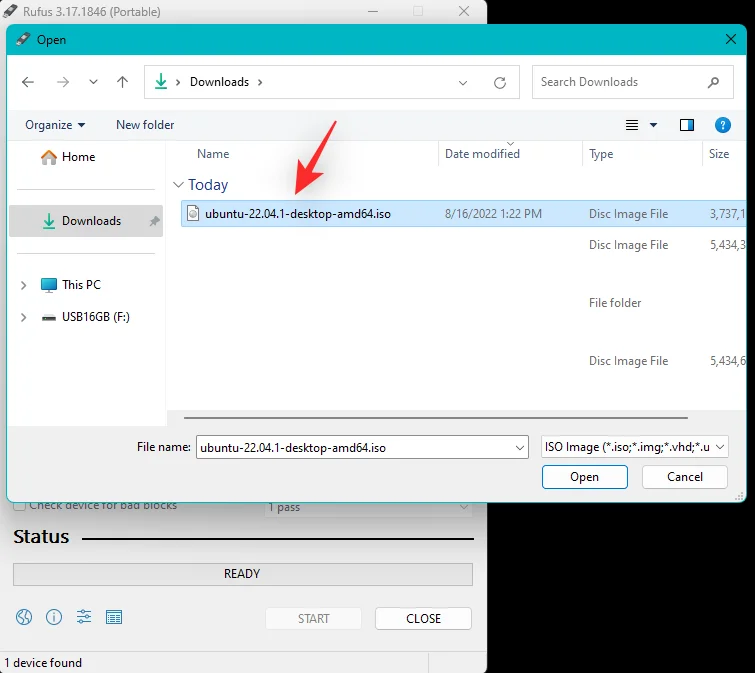Open Rufus language globe icon

(x=24, y=617)
